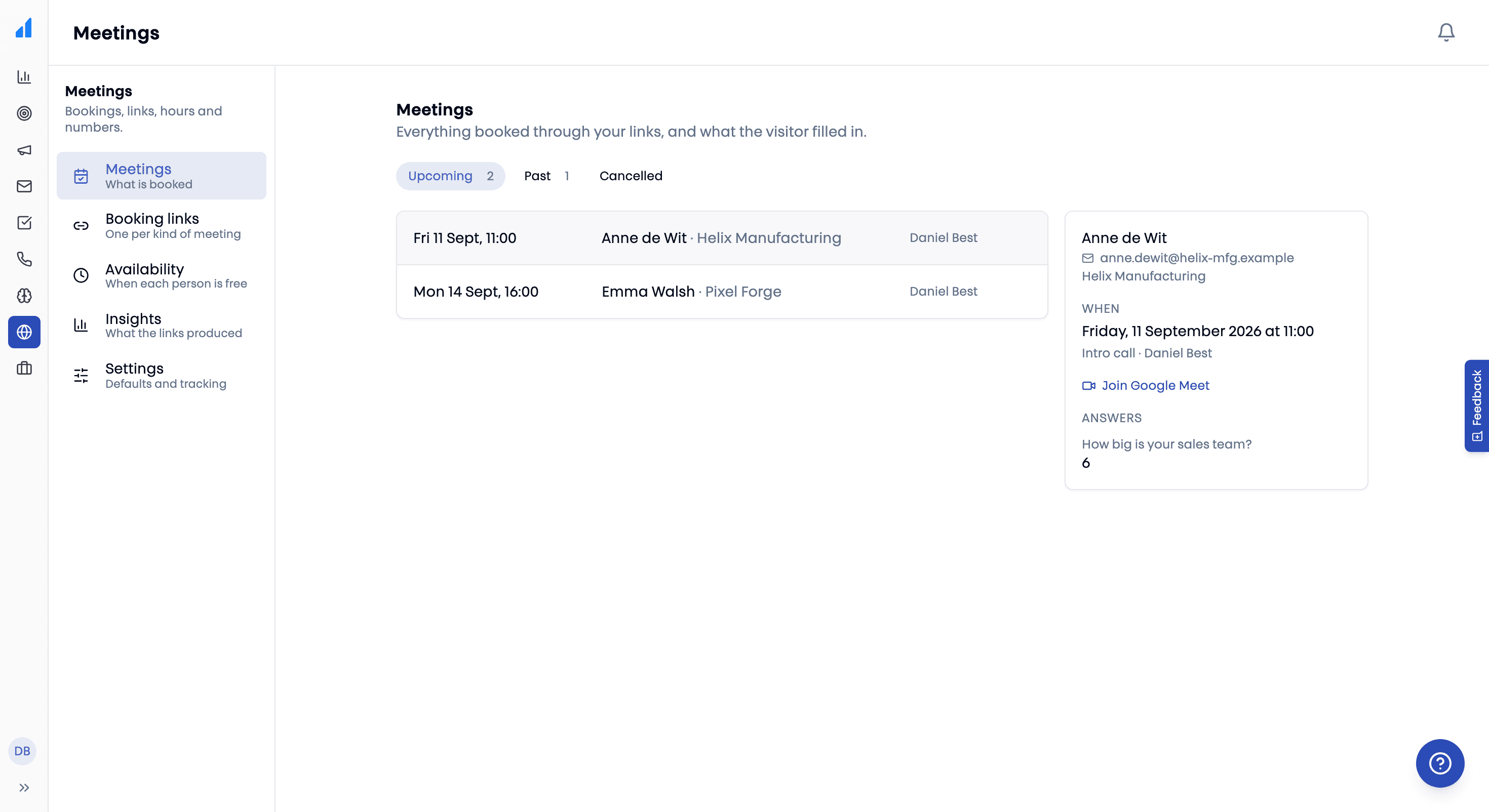The height and width of the screenshot is (812, 1489).
Task: Open the notifications bell
Action: click(x=1445, y=32)
